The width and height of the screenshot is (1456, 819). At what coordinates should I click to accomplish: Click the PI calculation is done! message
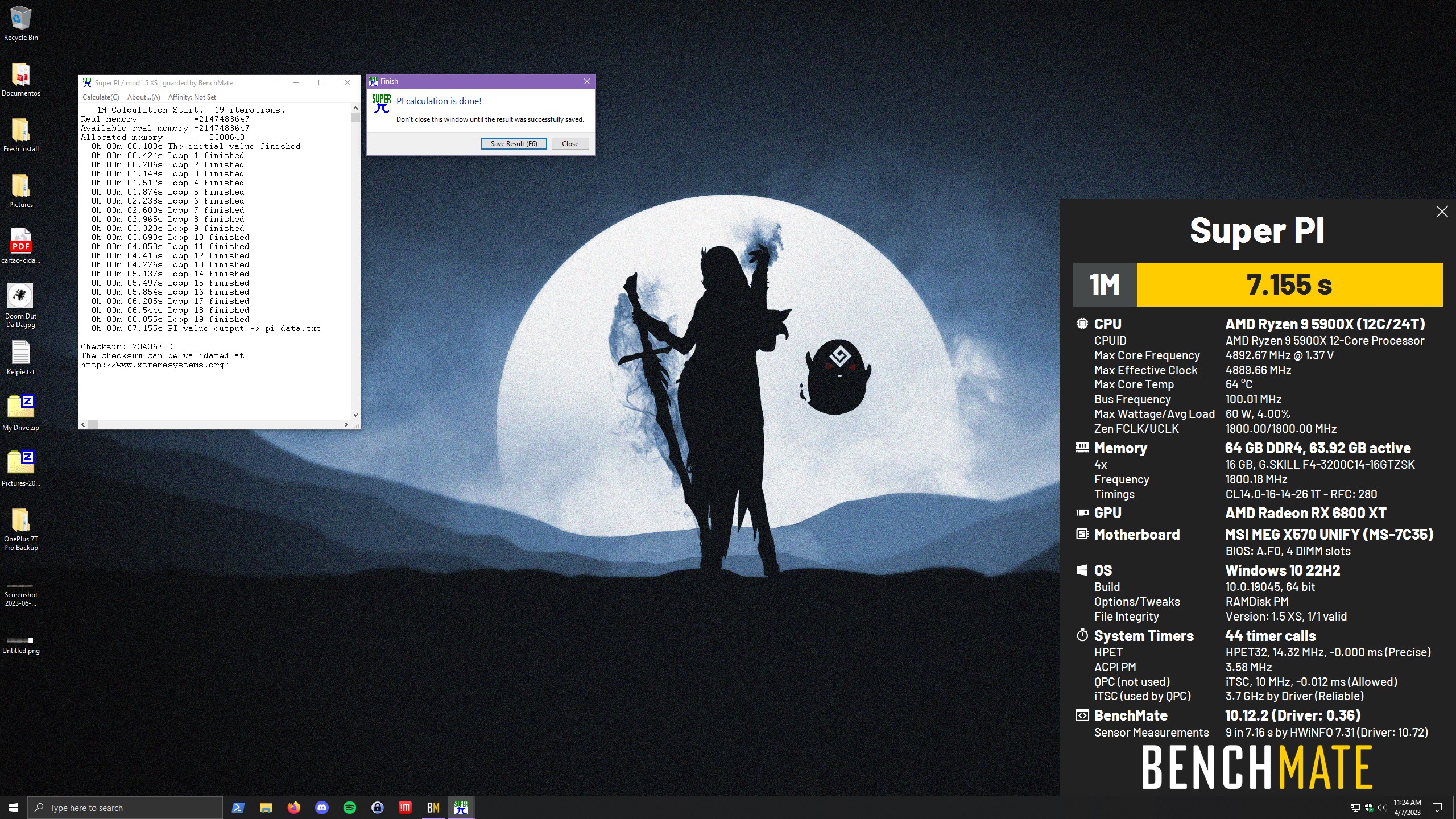[439, 101]
